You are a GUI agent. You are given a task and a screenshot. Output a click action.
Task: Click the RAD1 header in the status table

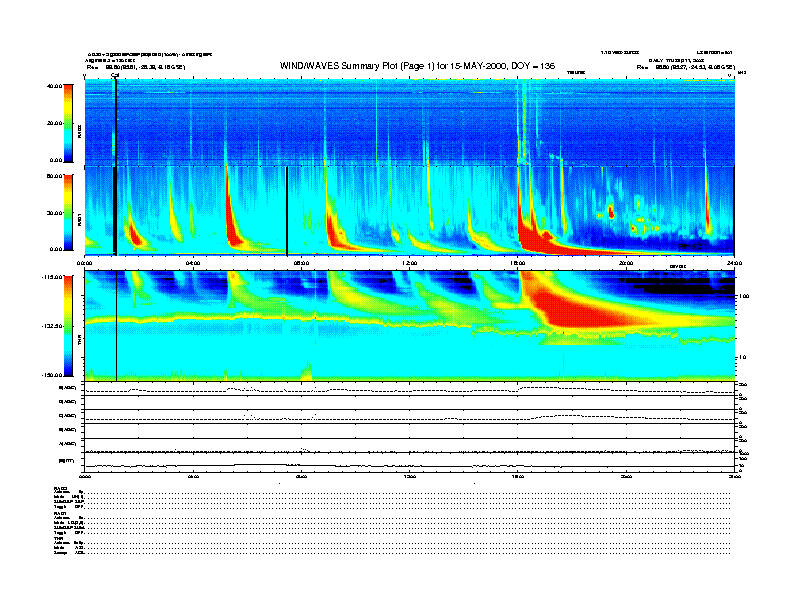click(60, 514)
